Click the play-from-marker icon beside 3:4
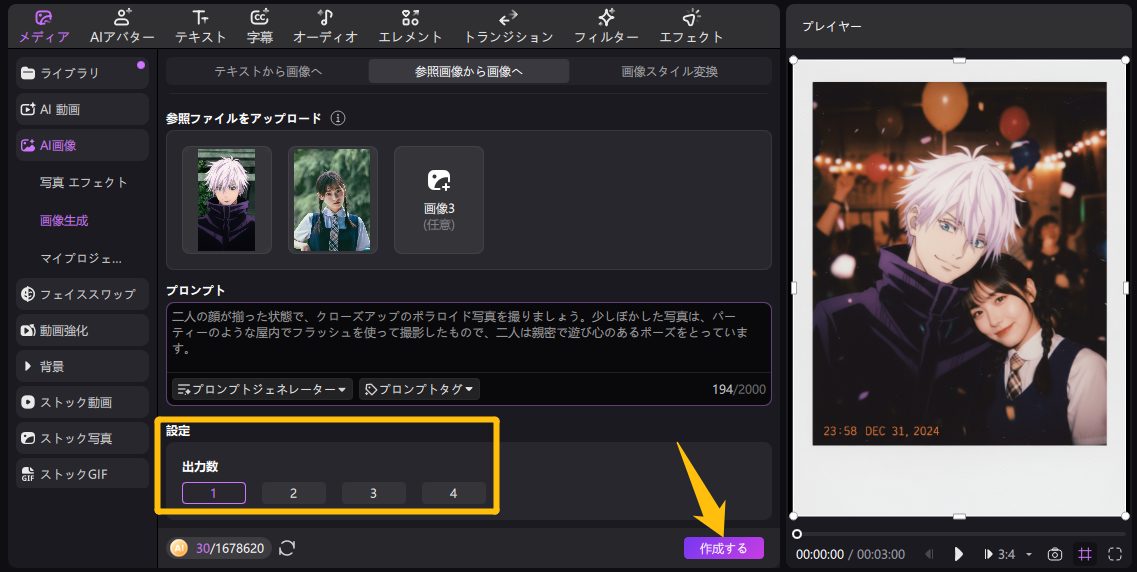Screen dimensions: 1137x572 (x=988, y=555)
